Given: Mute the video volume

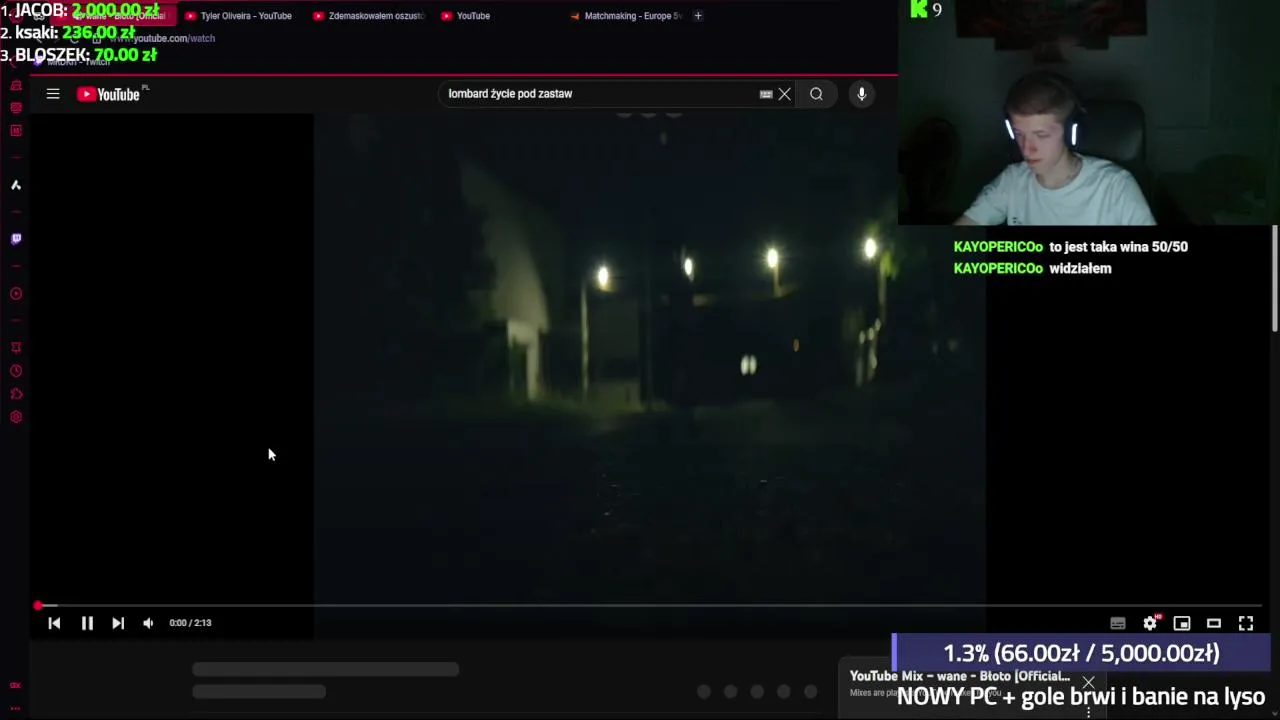Looking at the screenshot, I should [148, 623].
